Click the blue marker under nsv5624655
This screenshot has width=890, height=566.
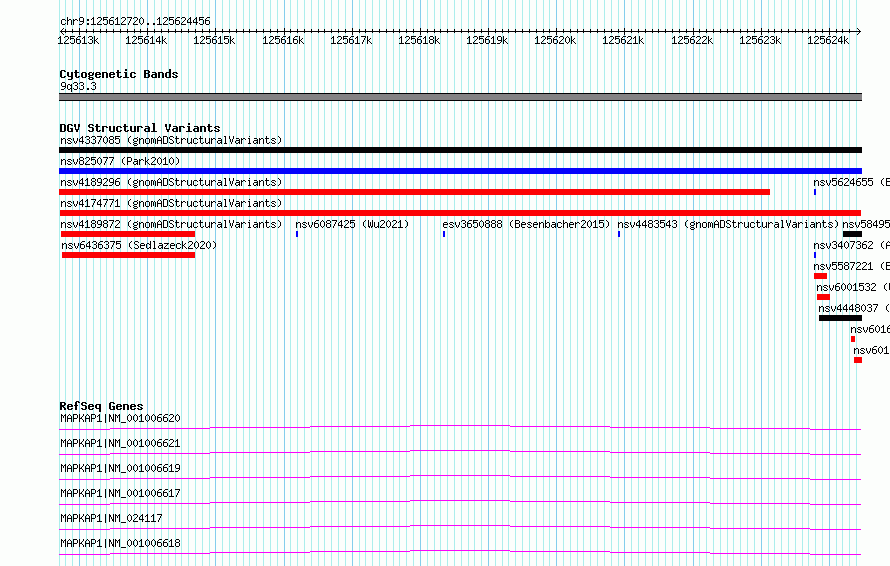(815, 192)
